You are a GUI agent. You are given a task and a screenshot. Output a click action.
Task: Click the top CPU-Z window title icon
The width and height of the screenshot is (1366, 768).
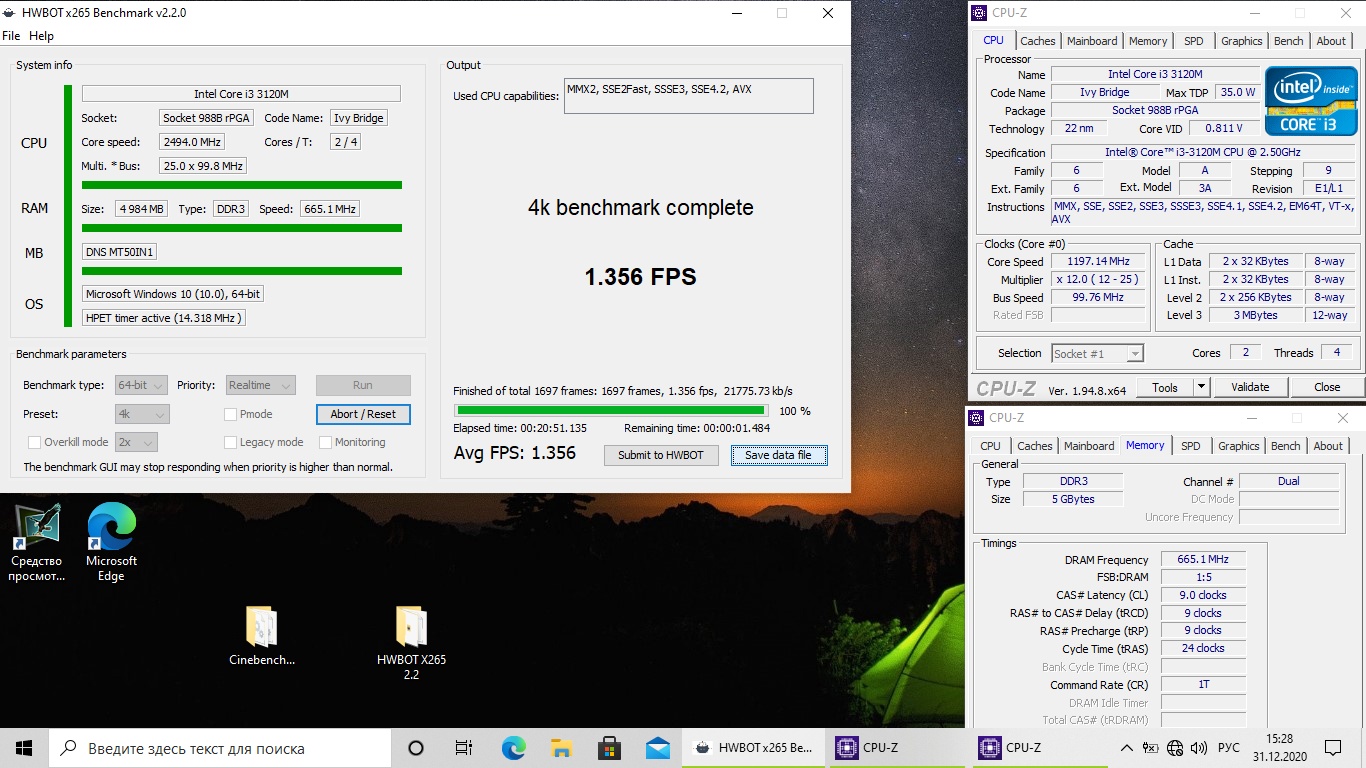pyautogui.click(x=978, y=13)
